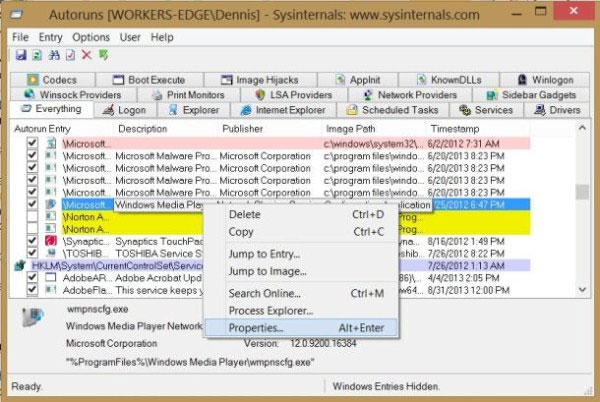Open the Help menu

tap(162, 37)
